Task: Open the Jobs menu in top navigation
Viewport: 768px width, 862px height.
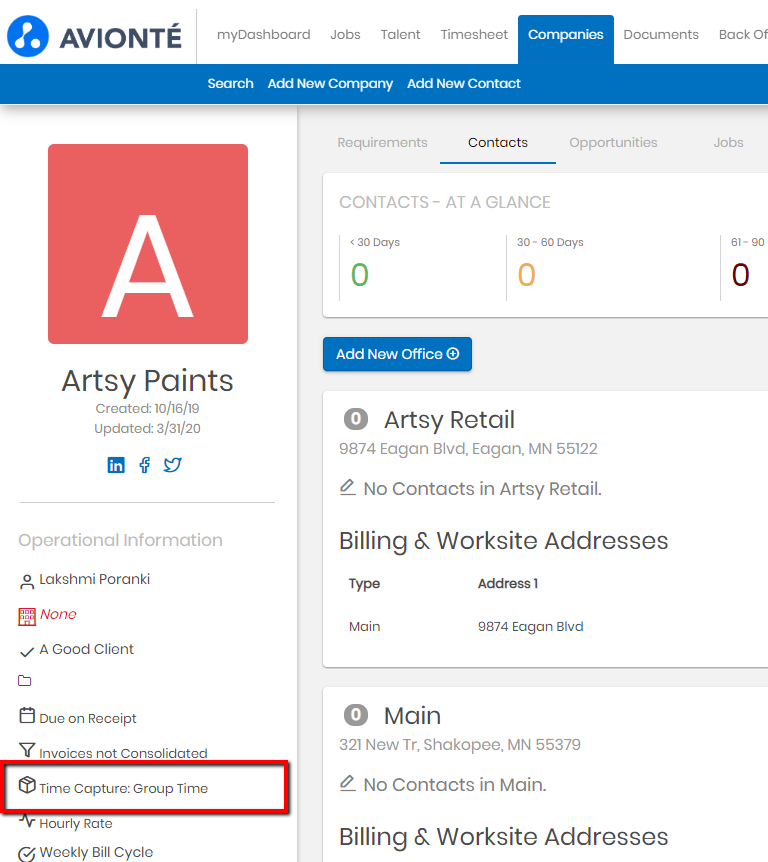Action: [345, 35]
